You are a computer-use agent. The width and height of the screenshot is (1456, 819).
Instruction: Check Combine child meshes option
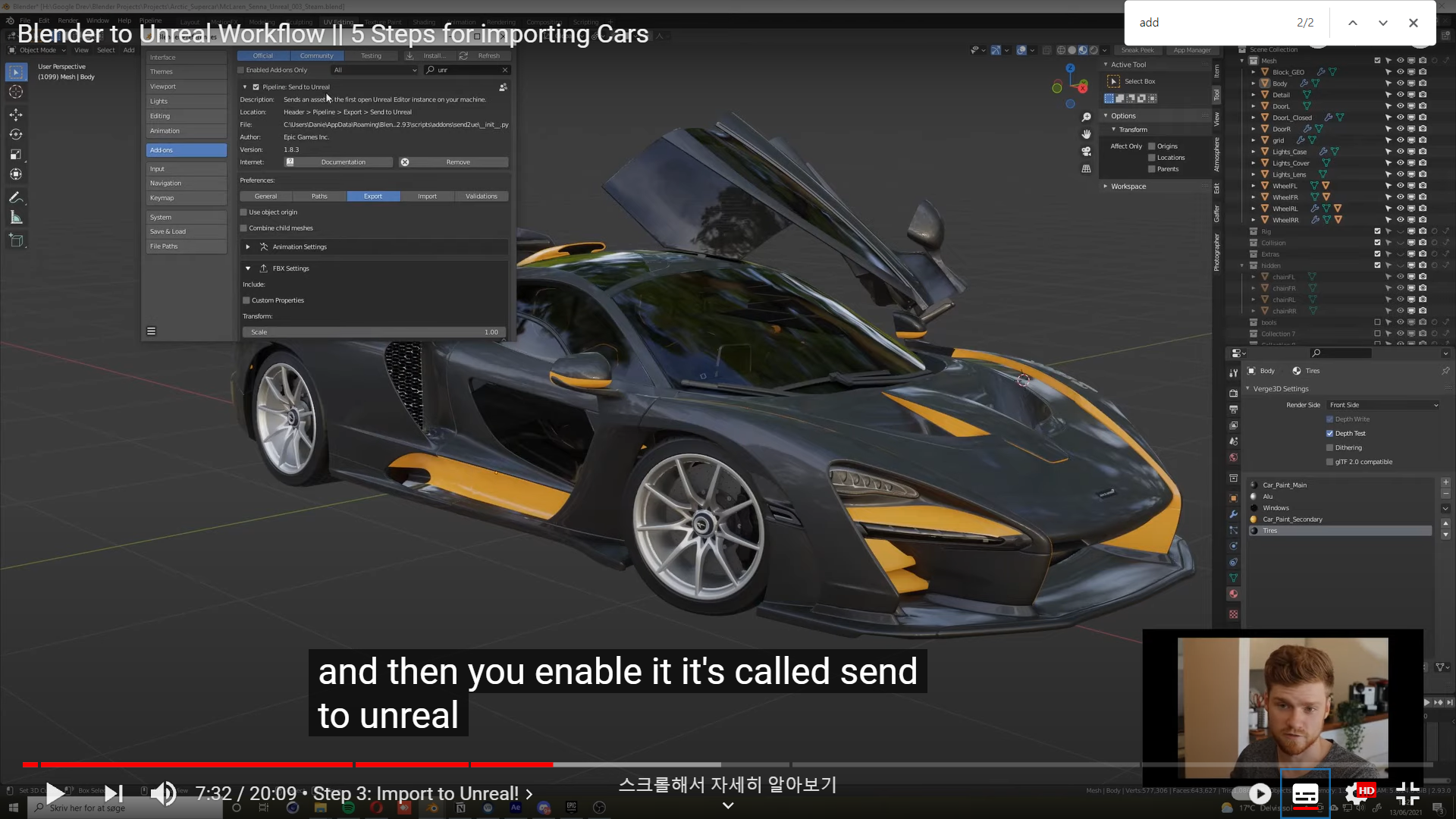pyautogui.click(x=244, y=228)
